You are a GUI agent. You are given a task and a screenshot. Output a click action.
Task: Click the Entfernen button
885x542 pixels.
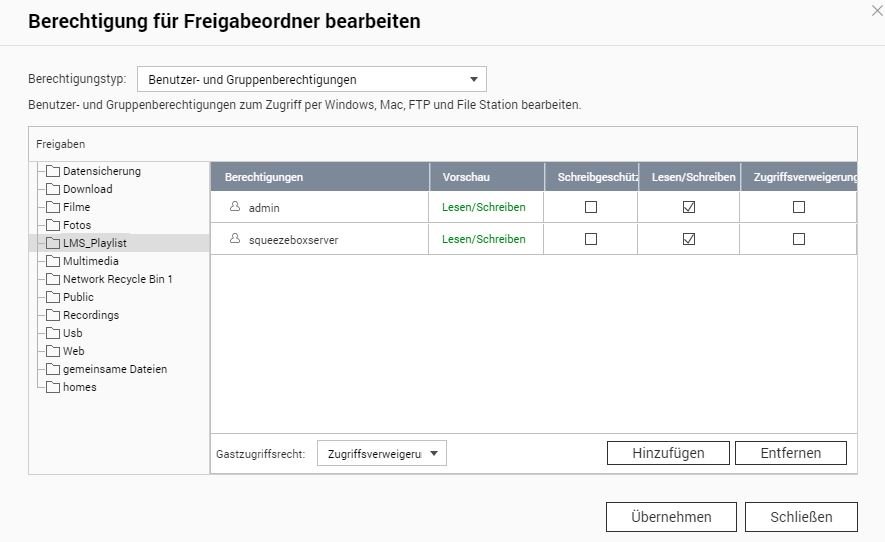[790, 453]
